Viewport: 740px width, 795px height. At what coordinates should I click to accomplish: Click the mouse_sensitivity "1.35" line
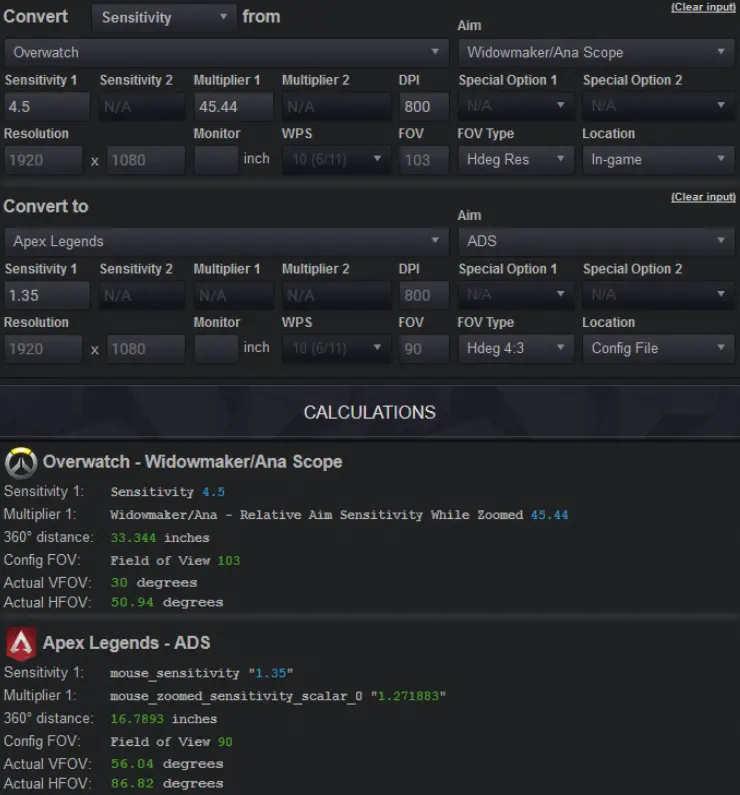click(201, 673)
